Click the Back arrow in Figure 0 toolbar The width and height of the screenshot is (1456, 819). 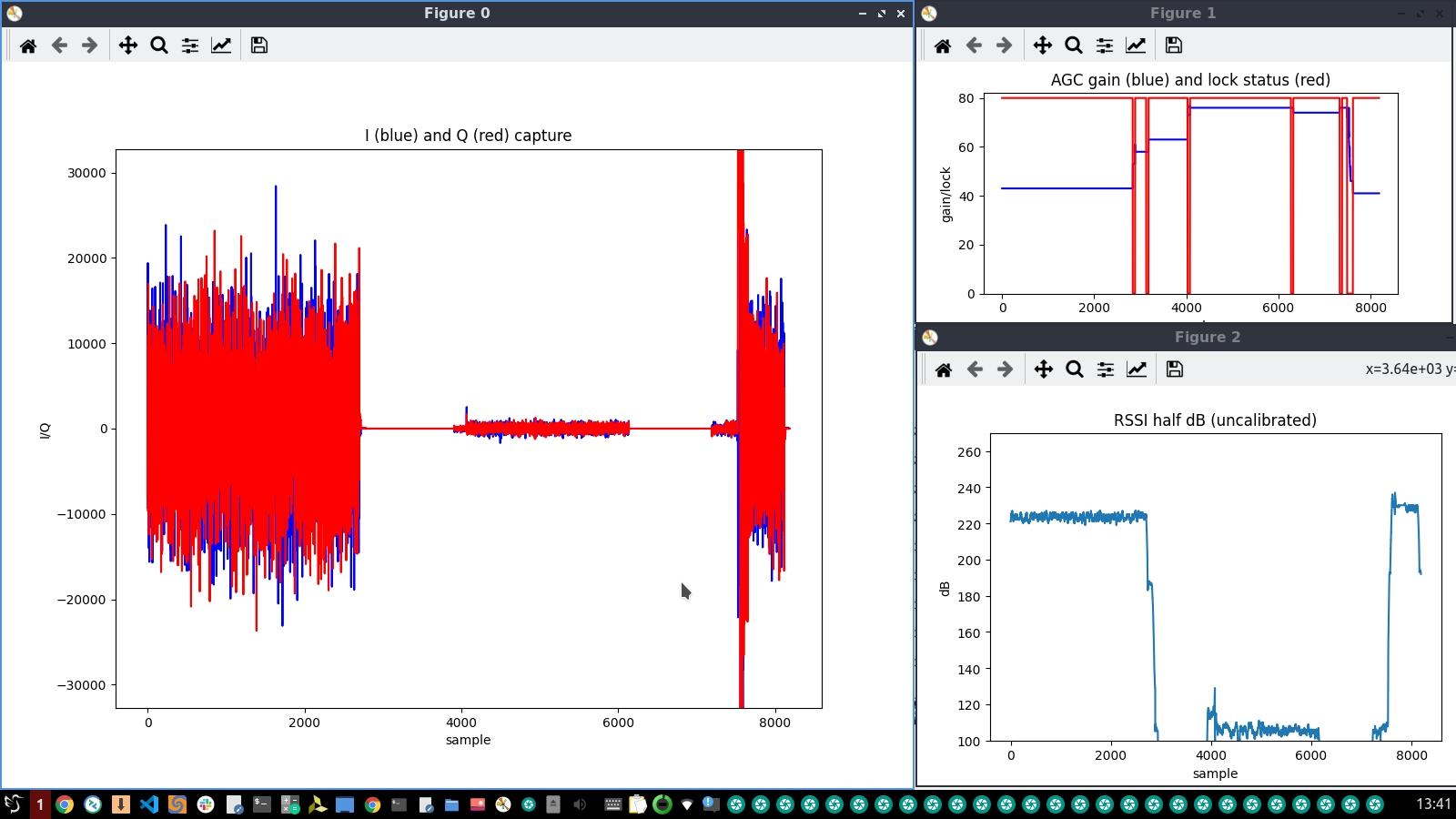point(59,45)
